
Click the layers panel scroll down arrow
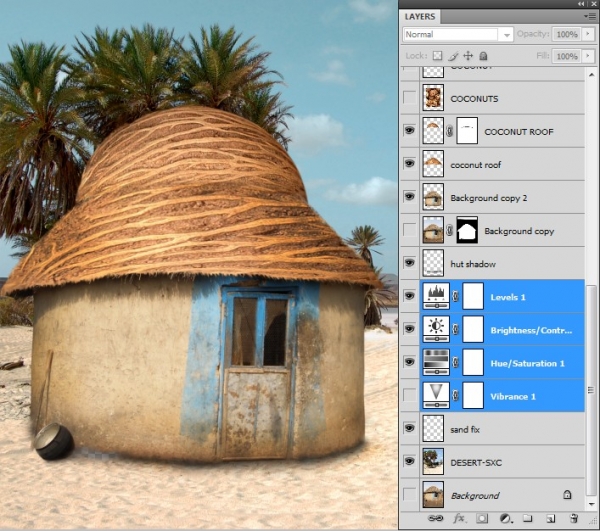591,504
